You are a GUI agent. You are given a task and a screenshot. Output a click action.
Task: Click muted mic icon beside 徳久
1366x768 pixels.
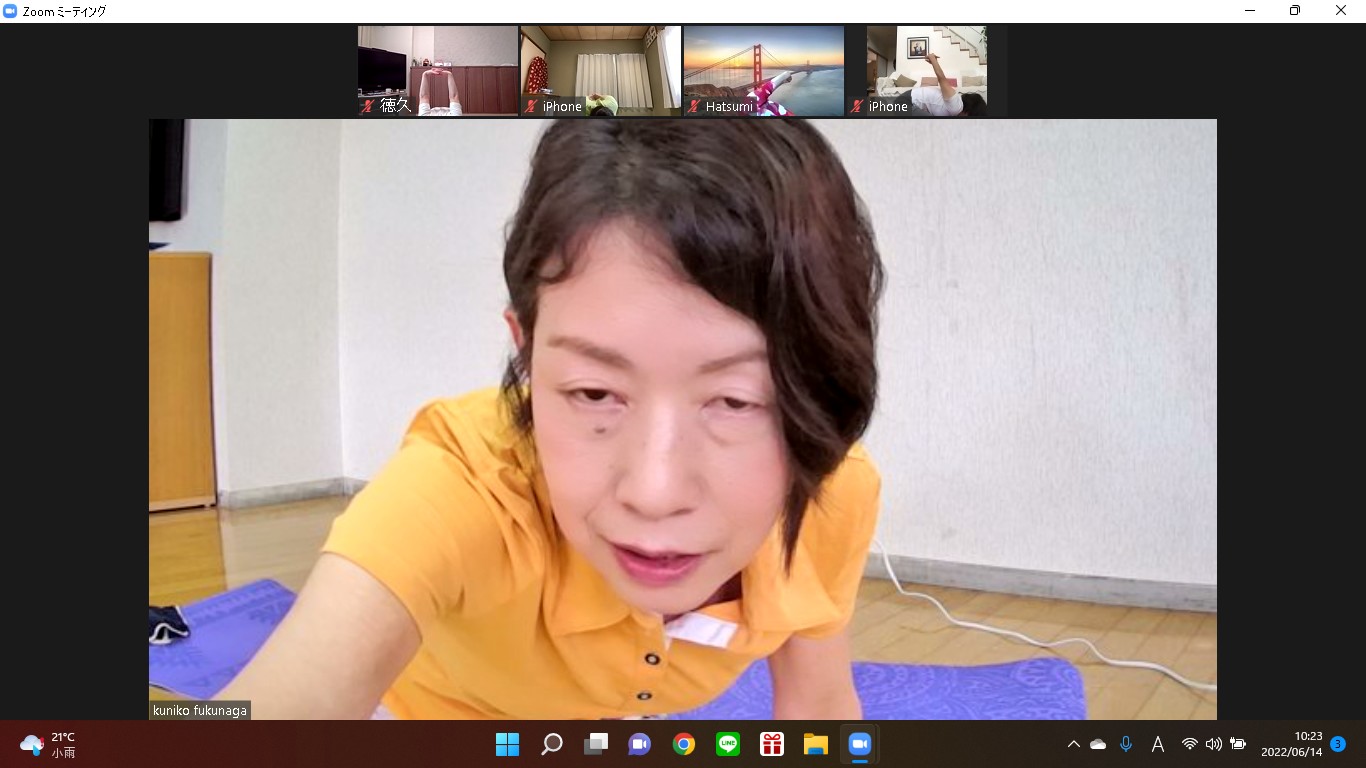click(x=368, y=106)
